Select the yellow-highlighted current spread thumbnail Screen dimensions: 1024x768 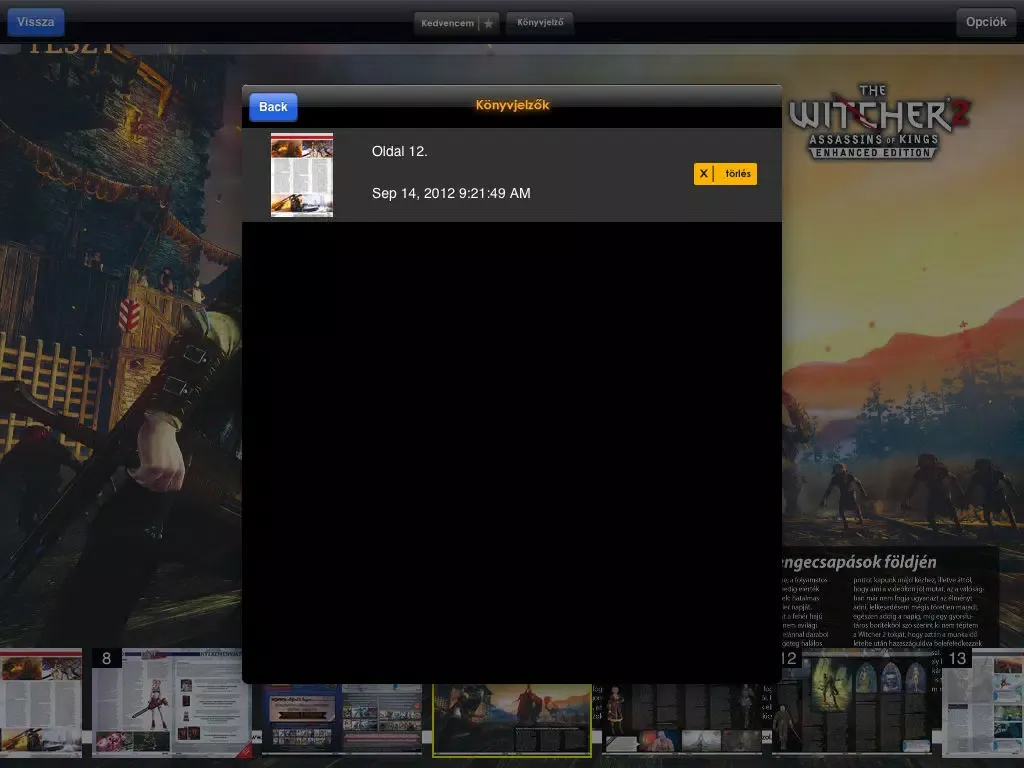[512, 720]
